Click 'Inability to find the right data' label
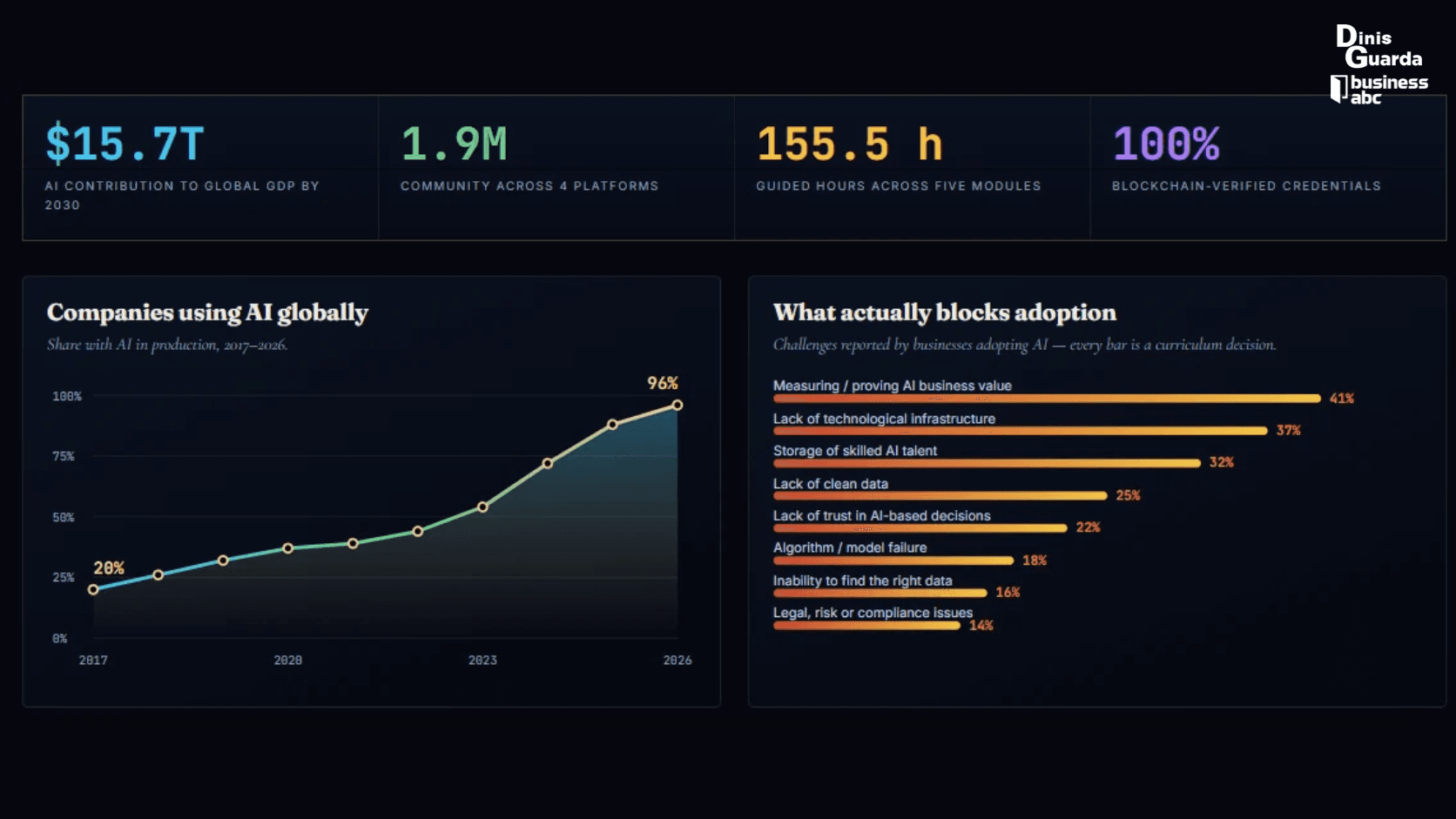Screen dimensions: 1456x819 (863, 581)
